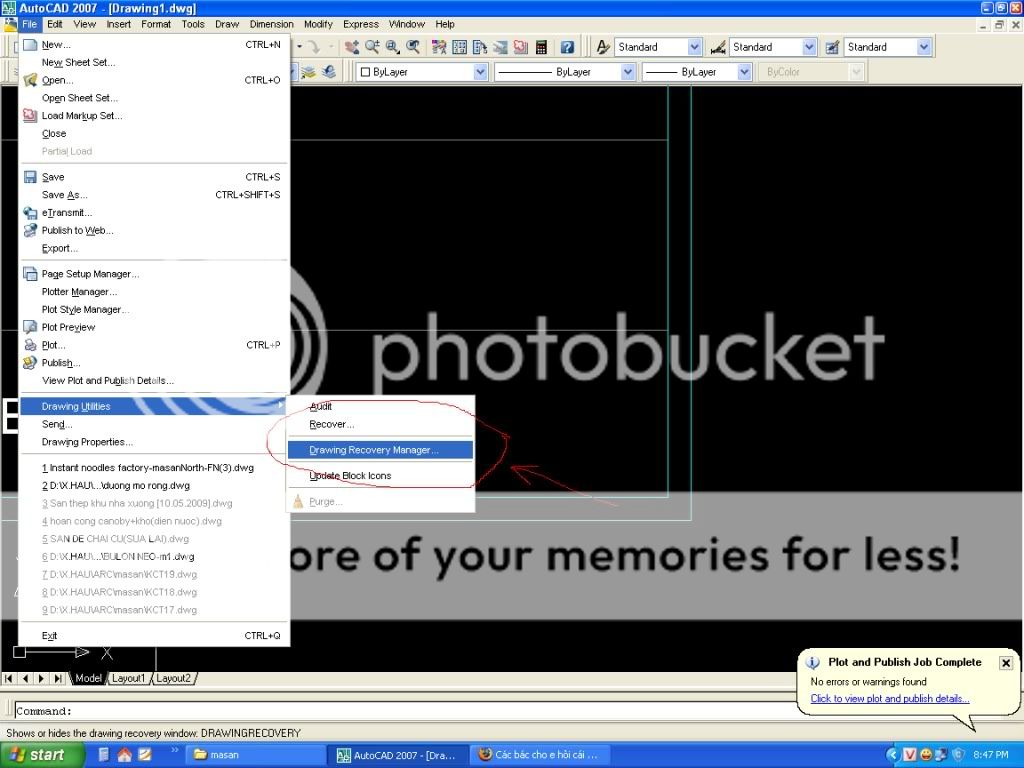The width and height of the screenshot is (1024, 768).
Task: Select Publish to Web... entry
Action: 154,230
